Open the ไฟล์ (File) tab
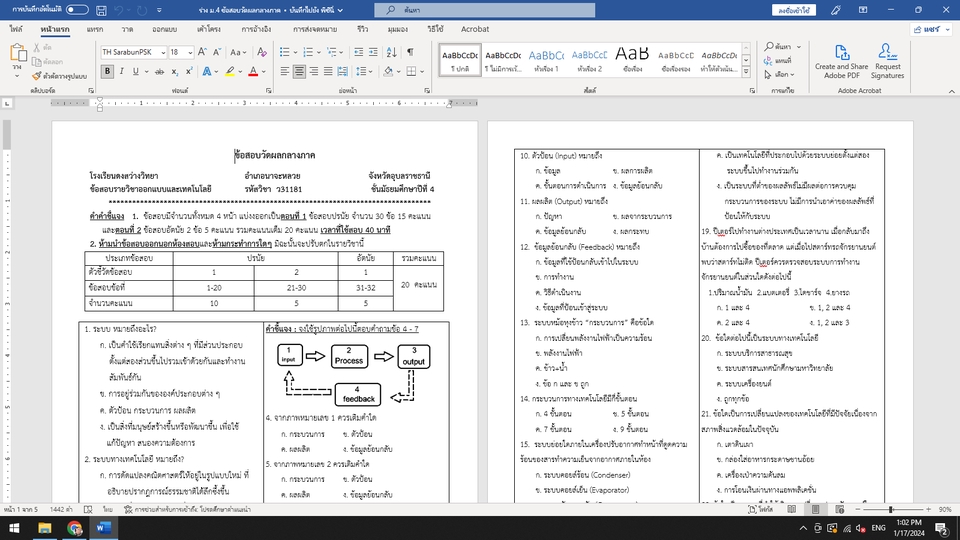Screen dimensions: 960x540 [16, 29]
